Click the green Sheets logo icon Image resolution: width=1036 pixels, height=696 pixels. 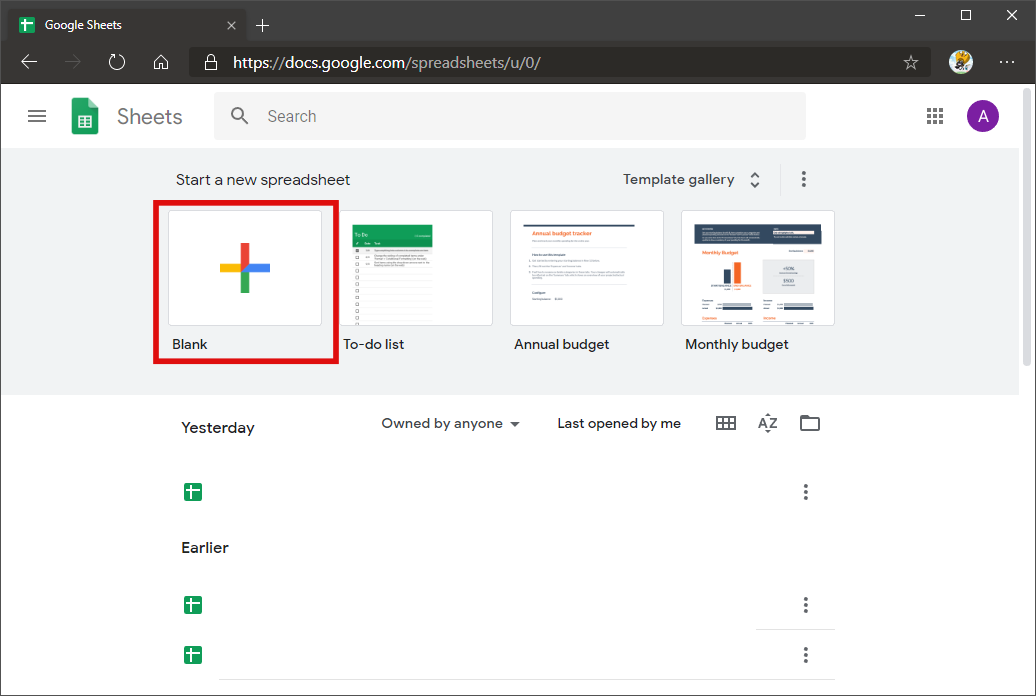[85, 116]
